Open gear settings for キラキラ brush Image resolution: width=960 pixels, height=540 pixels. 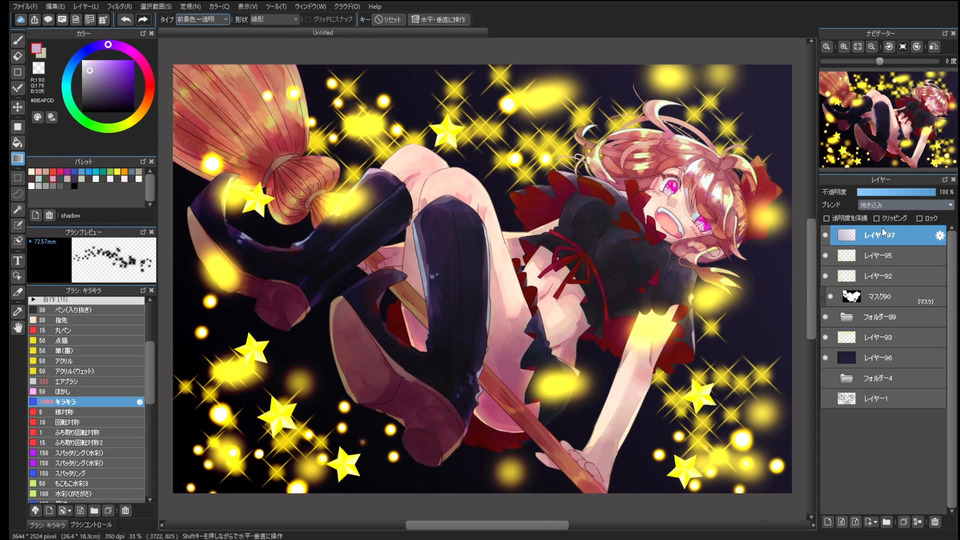pyautogui.click(x=140, y=402)
